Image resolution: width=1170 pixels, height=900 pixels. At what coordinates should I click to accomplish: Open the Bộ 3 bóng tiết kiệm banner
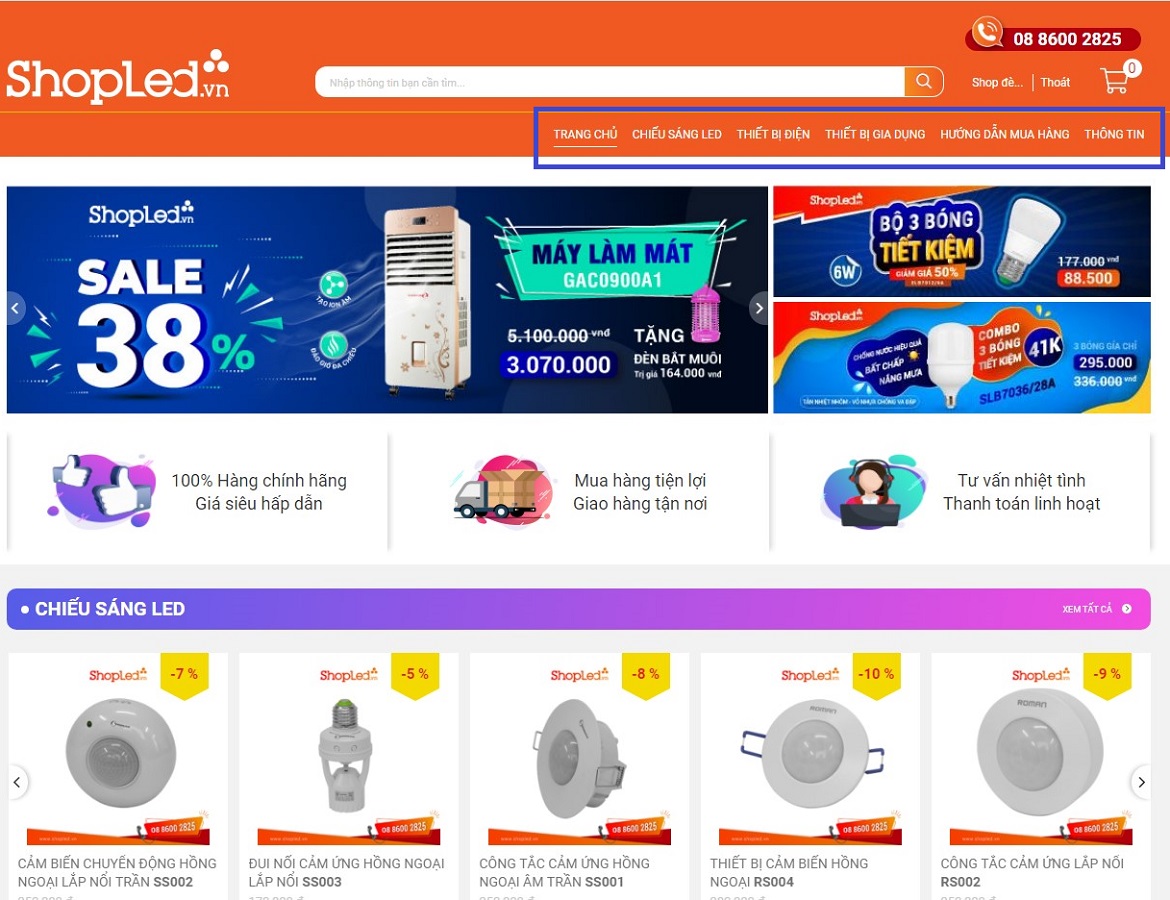[962, 242]
